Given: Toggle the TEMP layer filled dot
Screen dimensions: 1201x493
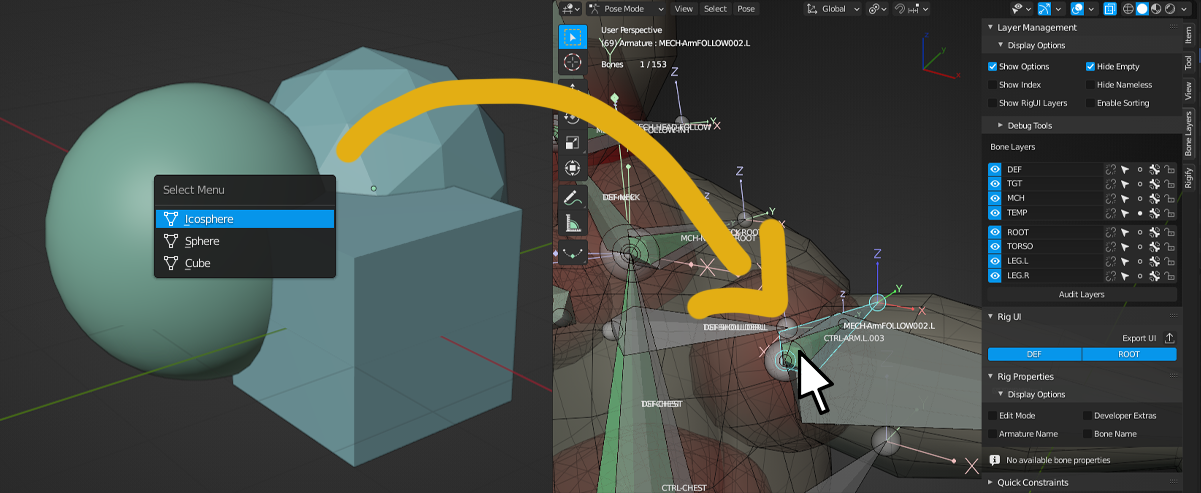Looking at the screenshot, I should pos(1139,212).
